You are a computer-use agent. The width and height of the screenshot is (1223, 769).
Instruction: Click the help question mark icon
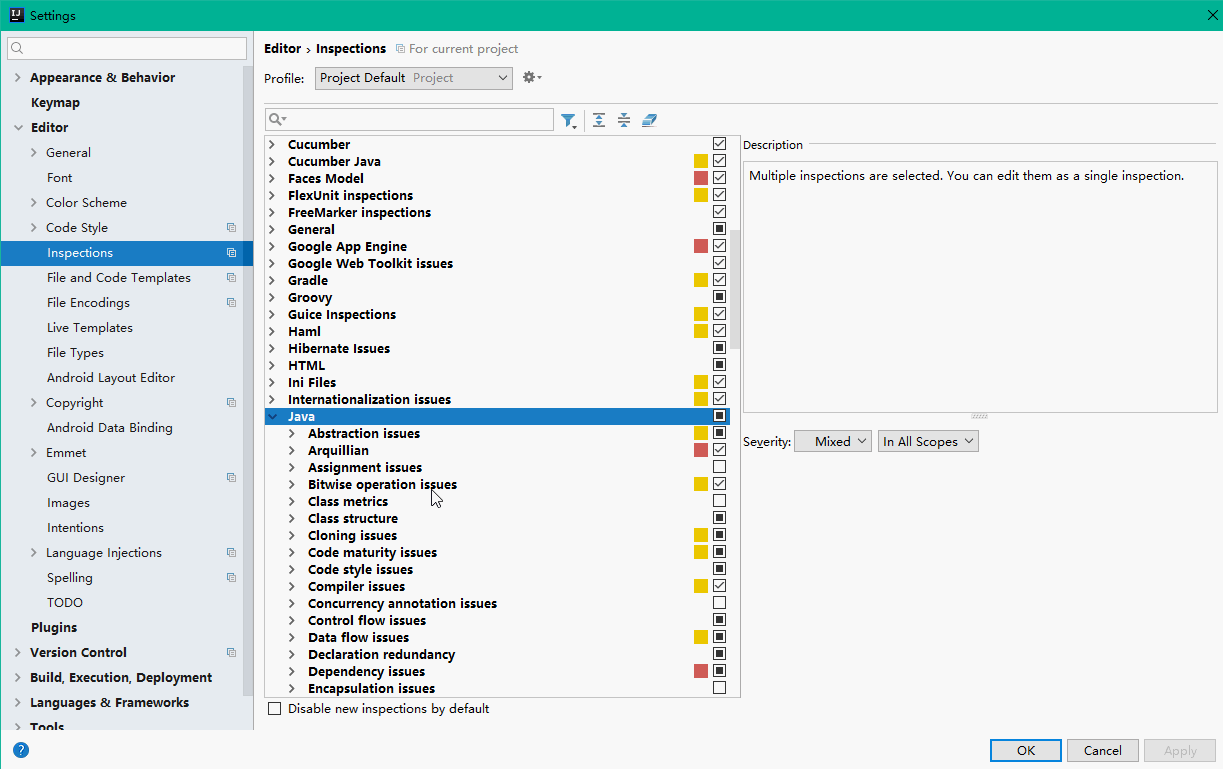click(x=21, y=749)
